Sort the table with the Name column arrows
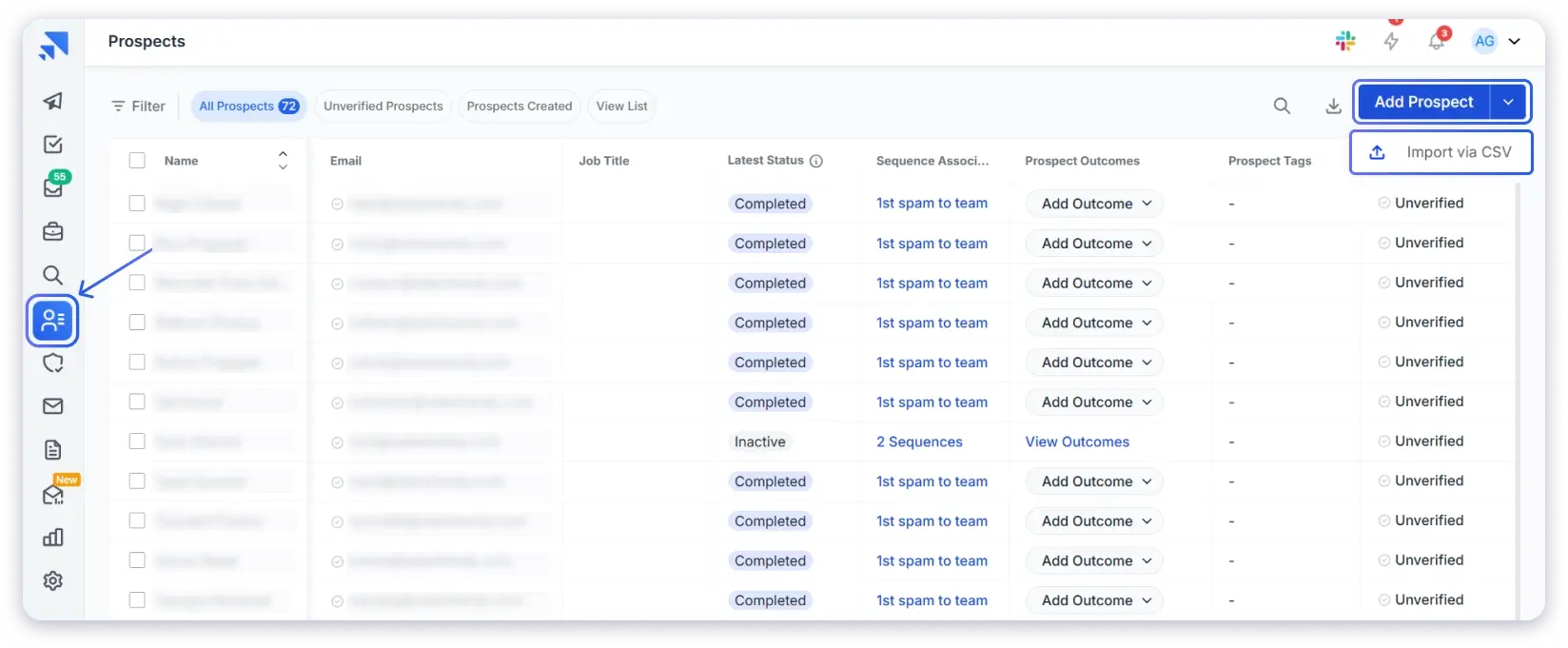1568x648 pixels. point(283,161)
